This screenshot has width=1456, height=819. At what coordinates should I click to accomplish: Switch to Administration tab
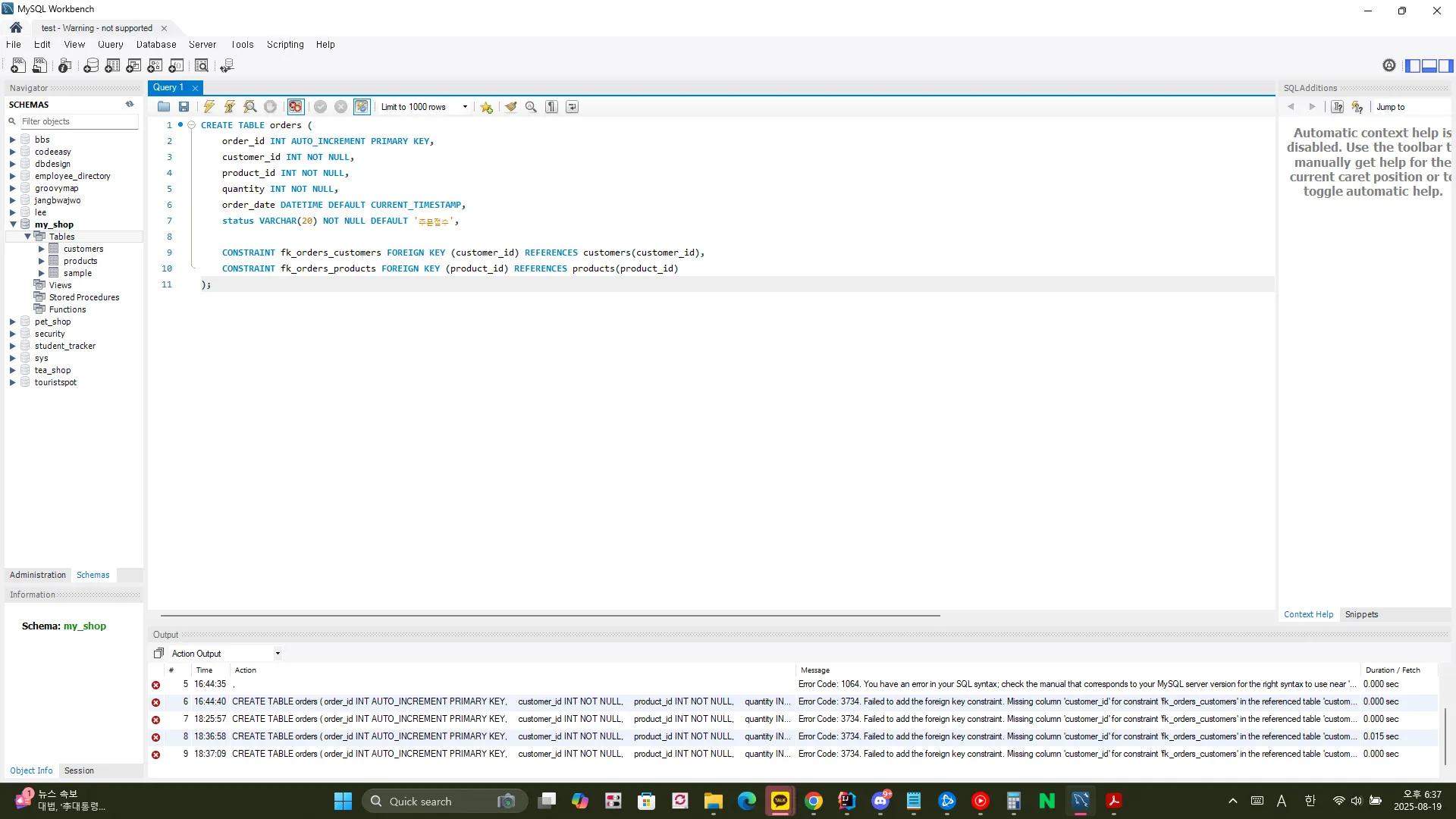click(38, 575)
